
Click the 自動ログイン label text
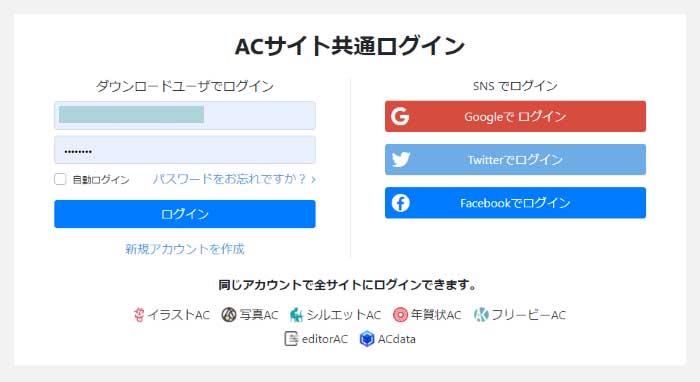101,180
